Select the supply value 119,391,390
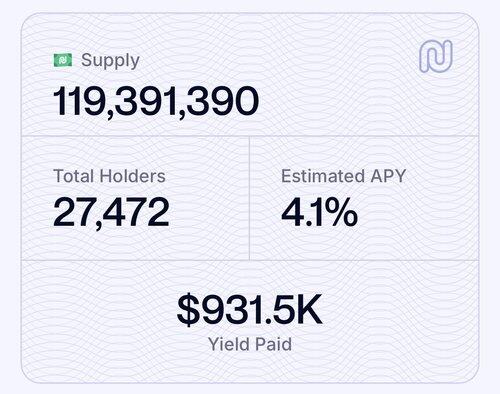Image resolution: width=500 pixels, height=394 pixels. pyautogui.click(x=156, y=101)
